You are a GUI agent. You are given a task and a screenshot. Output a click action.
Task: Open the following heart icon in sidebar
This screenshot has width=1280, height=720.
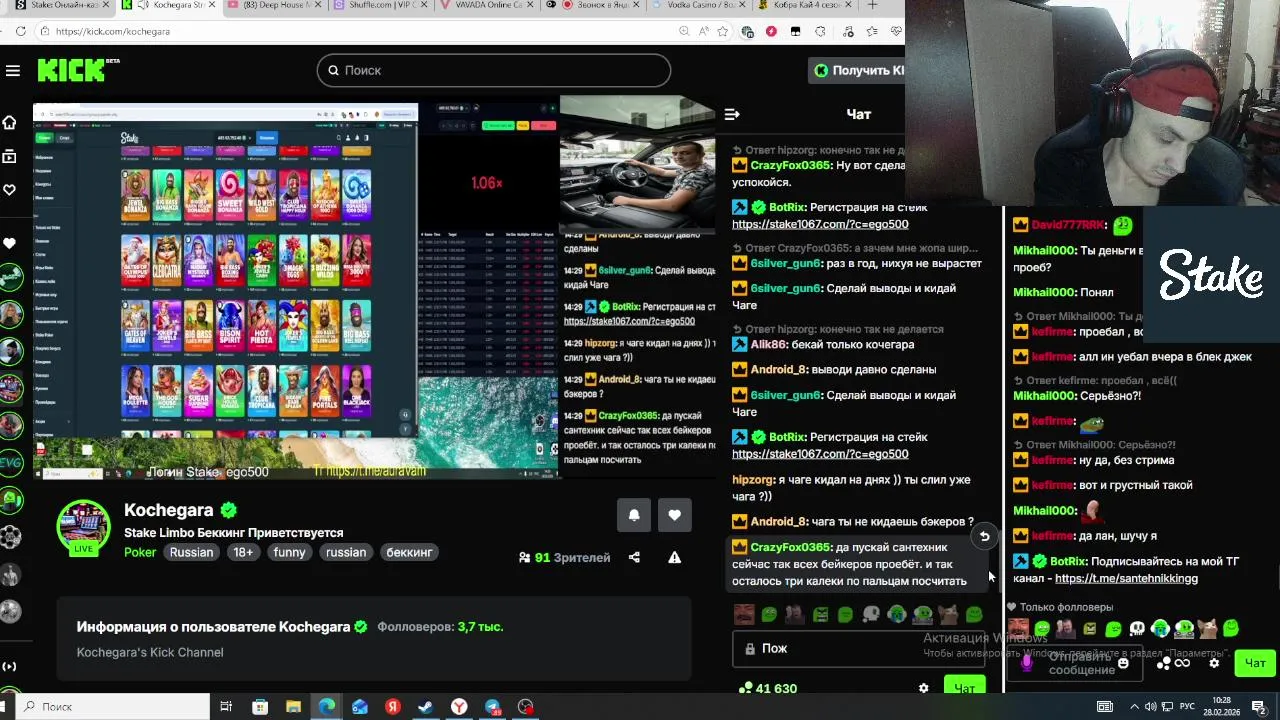tap(10, 190)
